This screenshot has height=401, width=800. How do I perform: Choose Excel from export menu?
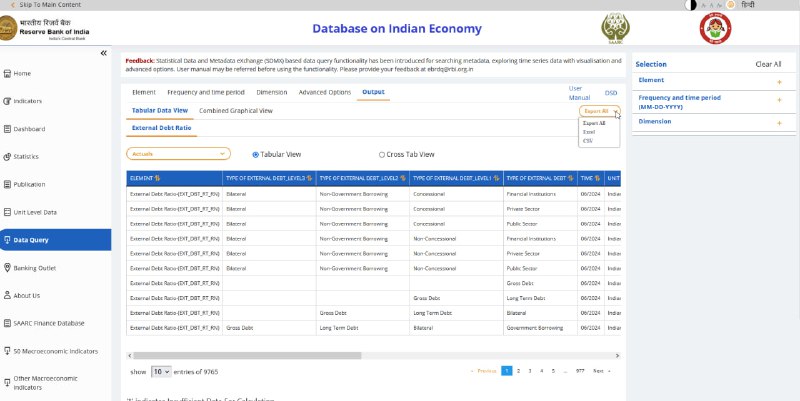[589, 132]
